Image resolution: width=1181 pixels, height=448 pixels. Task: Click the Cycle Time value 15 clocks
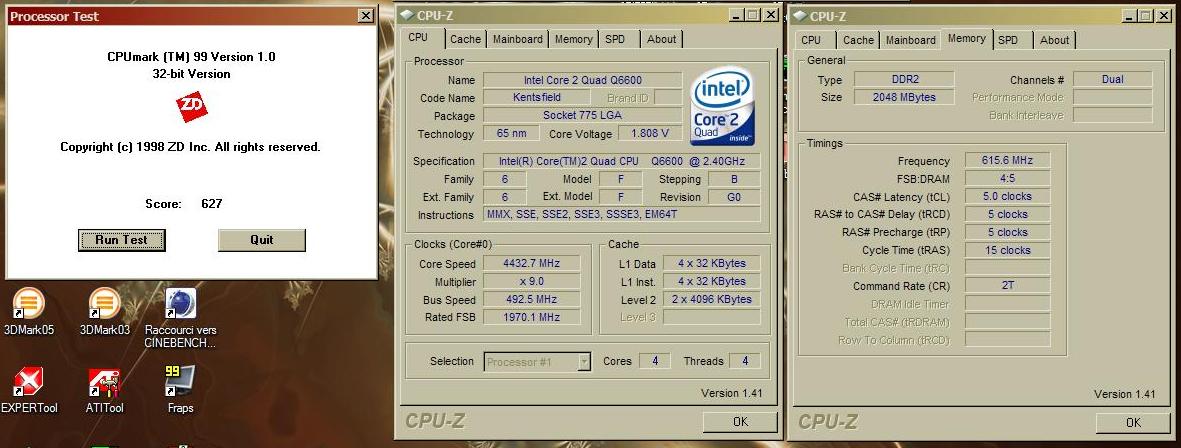tap(1007, 251)
